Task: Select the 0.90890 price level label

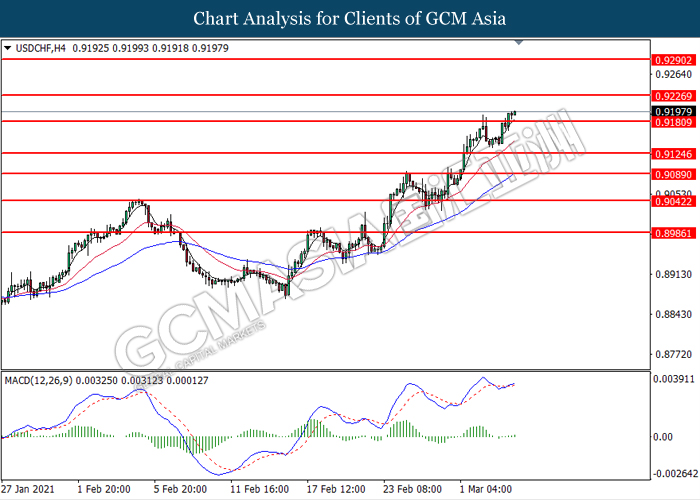Action: (671, 174)
